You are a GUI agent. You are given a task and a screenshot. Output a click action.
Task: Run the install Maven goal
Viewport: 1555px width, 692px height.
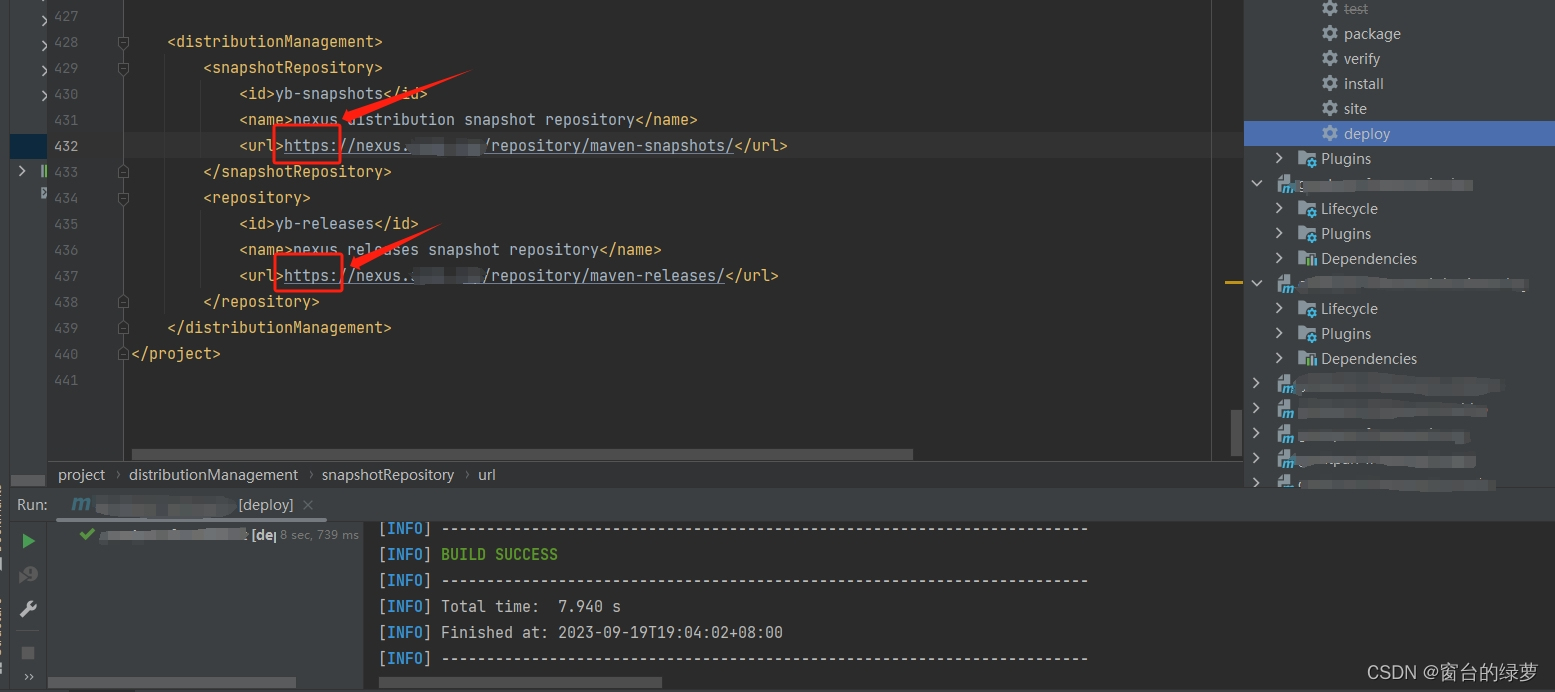pyautogui.click(x=1363, y=83)
